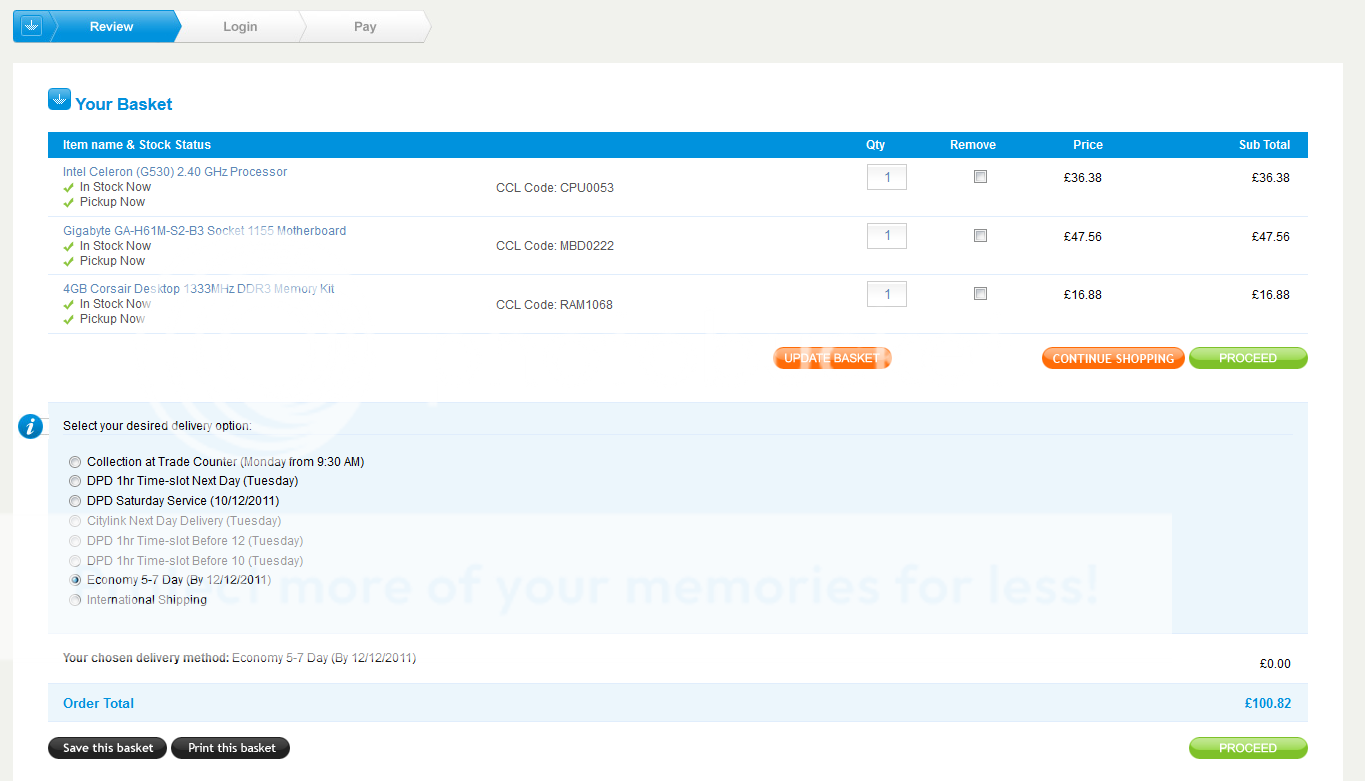The image size is (1365, 781).
Task: Open the Intel Celeron G530 product link
Action: (175, 172)
